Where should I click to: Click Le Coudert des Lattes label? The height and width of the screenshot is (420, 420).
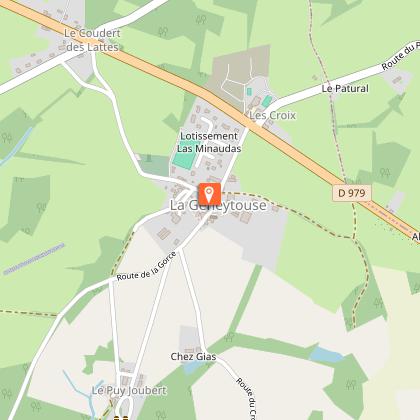[x=92, y=40]
